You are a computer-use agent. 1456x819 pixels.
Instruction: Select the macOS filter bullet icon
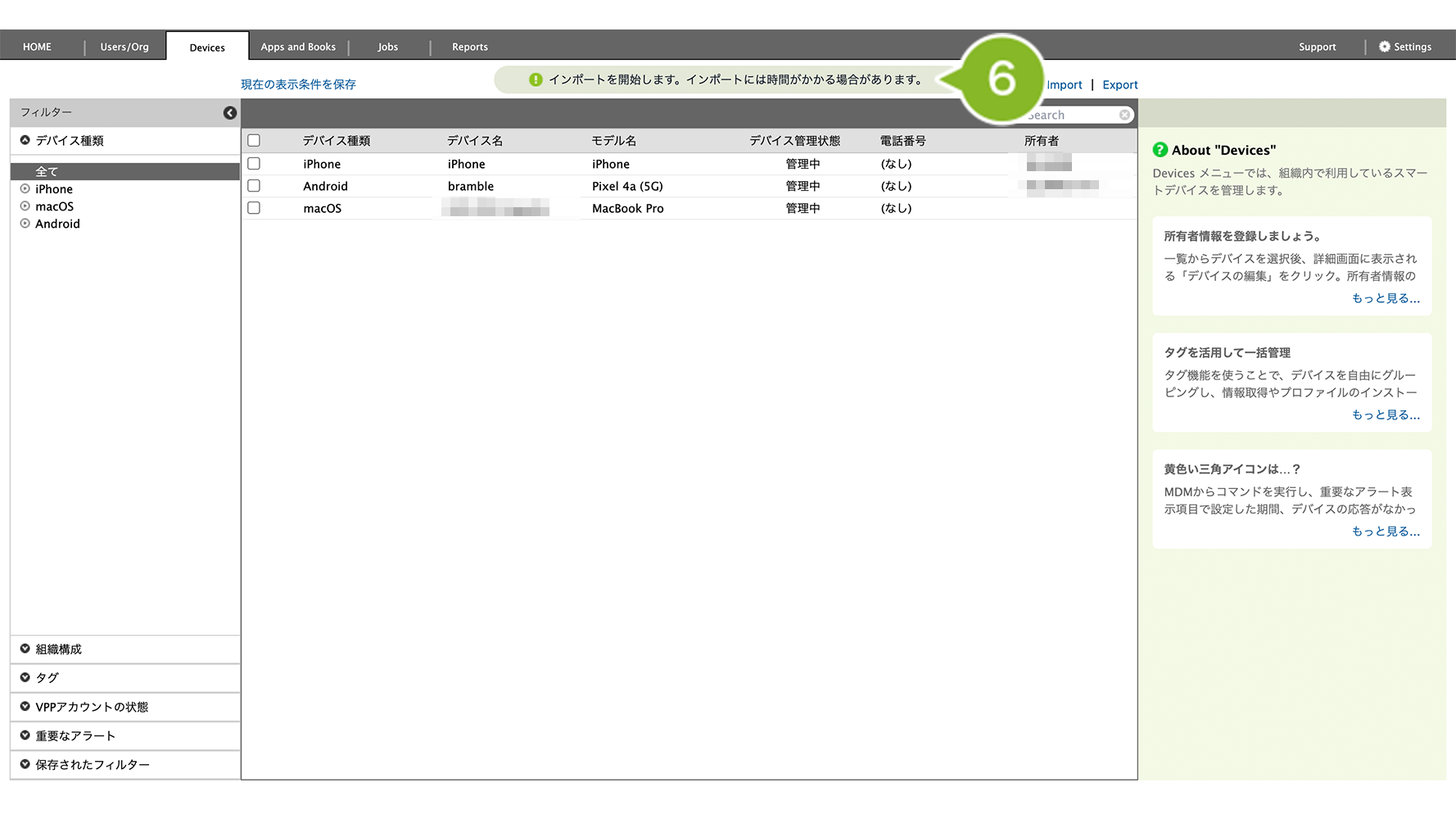click(x=25, y=206)
